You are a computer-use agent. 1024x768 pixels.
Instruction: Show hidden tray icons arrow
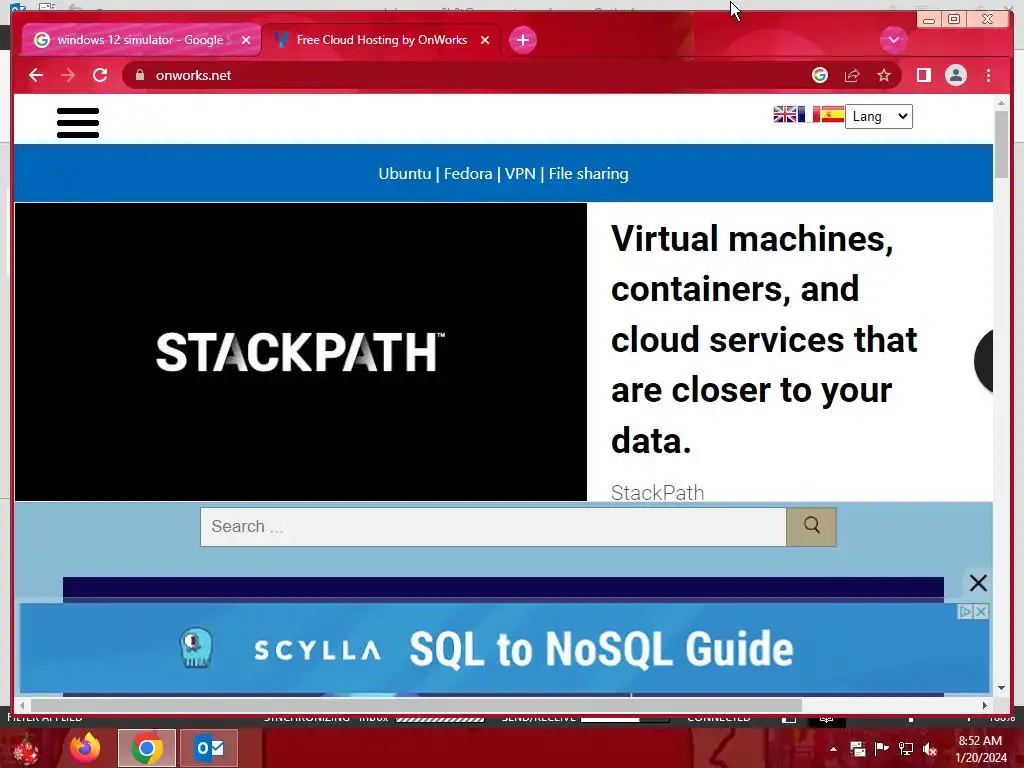(833, 749)
